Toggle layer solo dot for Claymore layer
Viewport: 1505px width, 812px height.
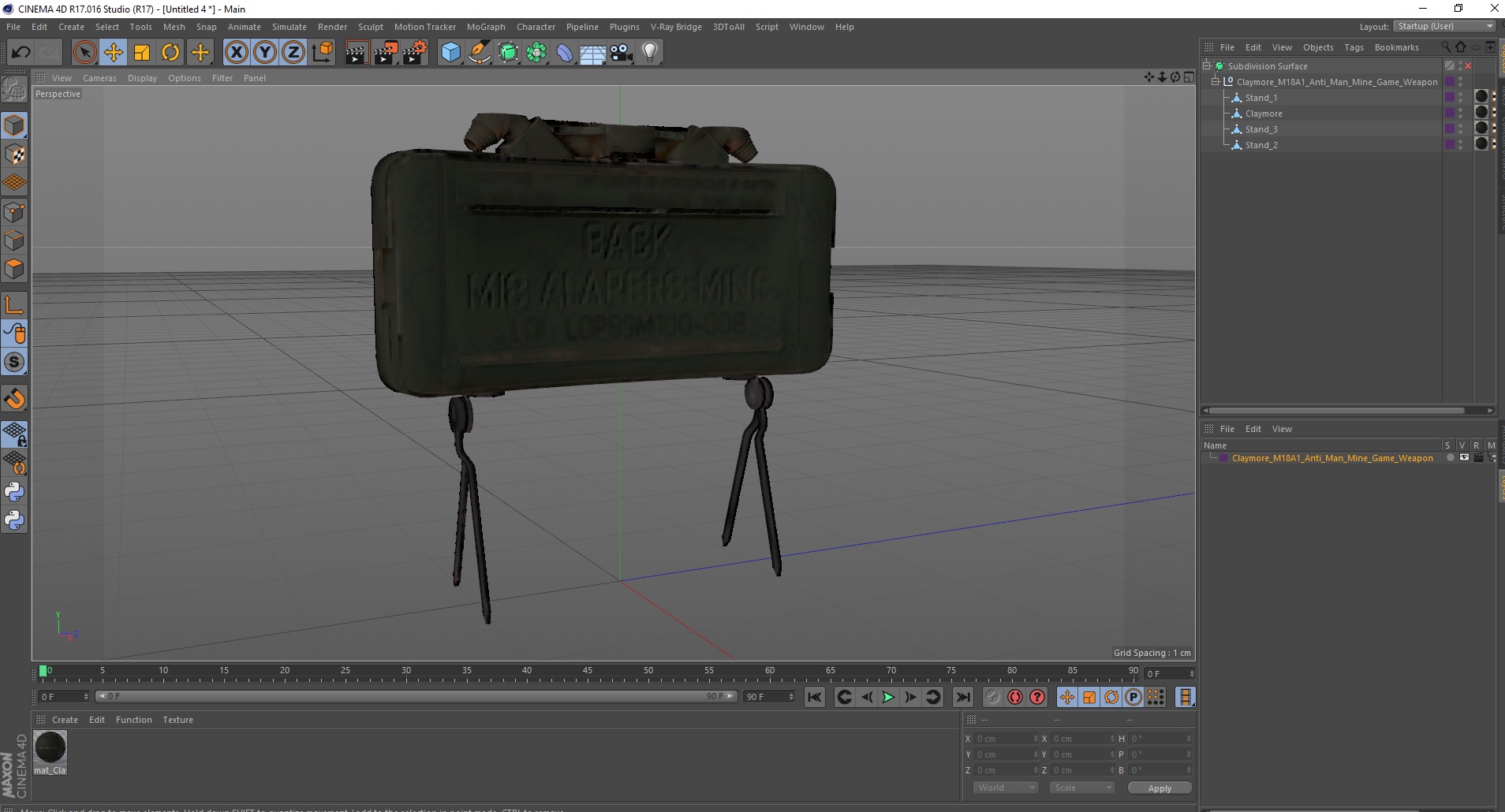[x=1450, y=458]
